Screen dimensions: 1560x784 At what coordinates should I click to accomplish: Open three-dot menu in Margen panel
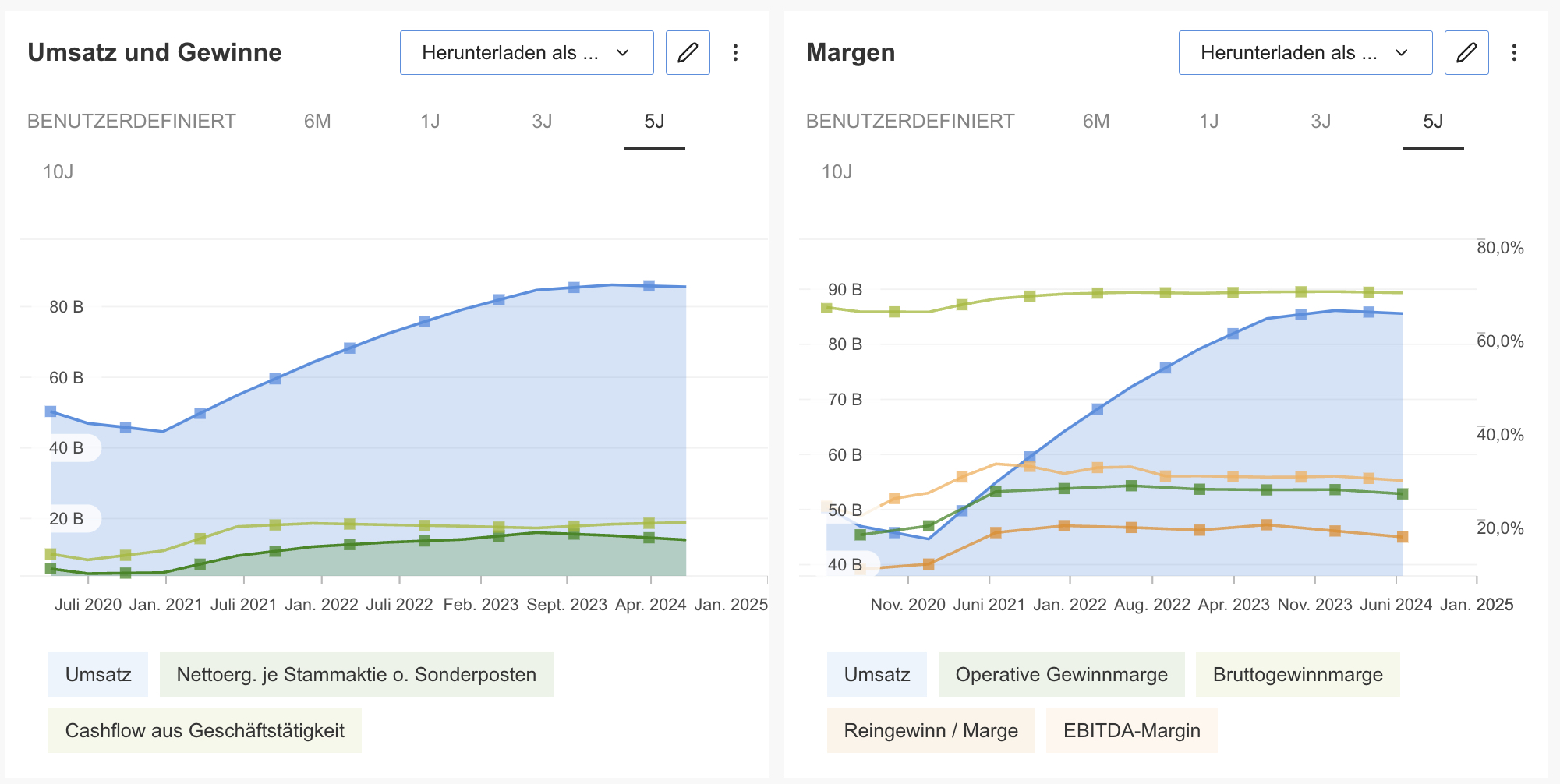1514,53
